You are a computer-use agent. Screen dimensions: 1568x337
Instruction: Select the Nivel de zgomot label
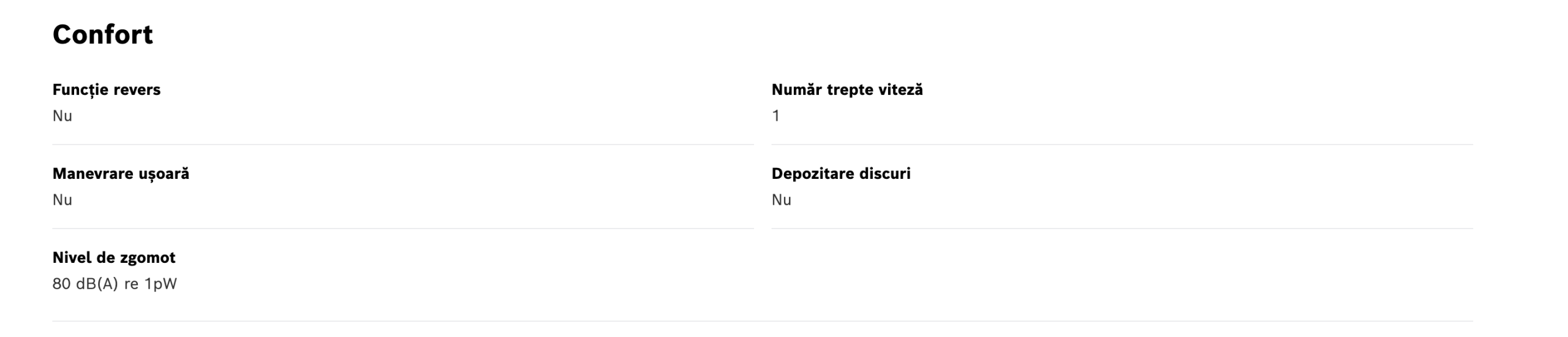pyautogui.click(x=114, y=257)
